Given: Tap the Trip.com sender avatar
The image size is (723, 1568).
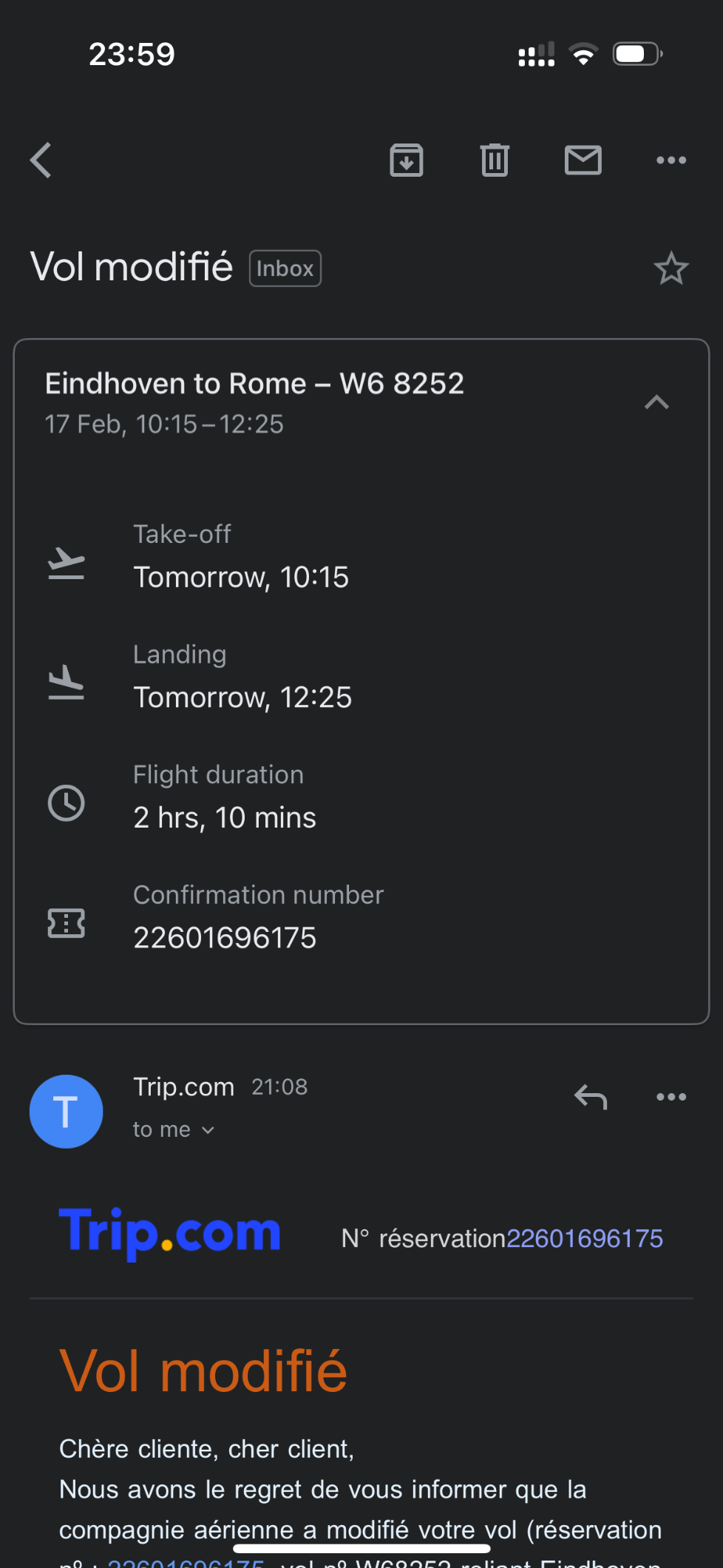Looking at the screenshot, I should pos(67,1112).
